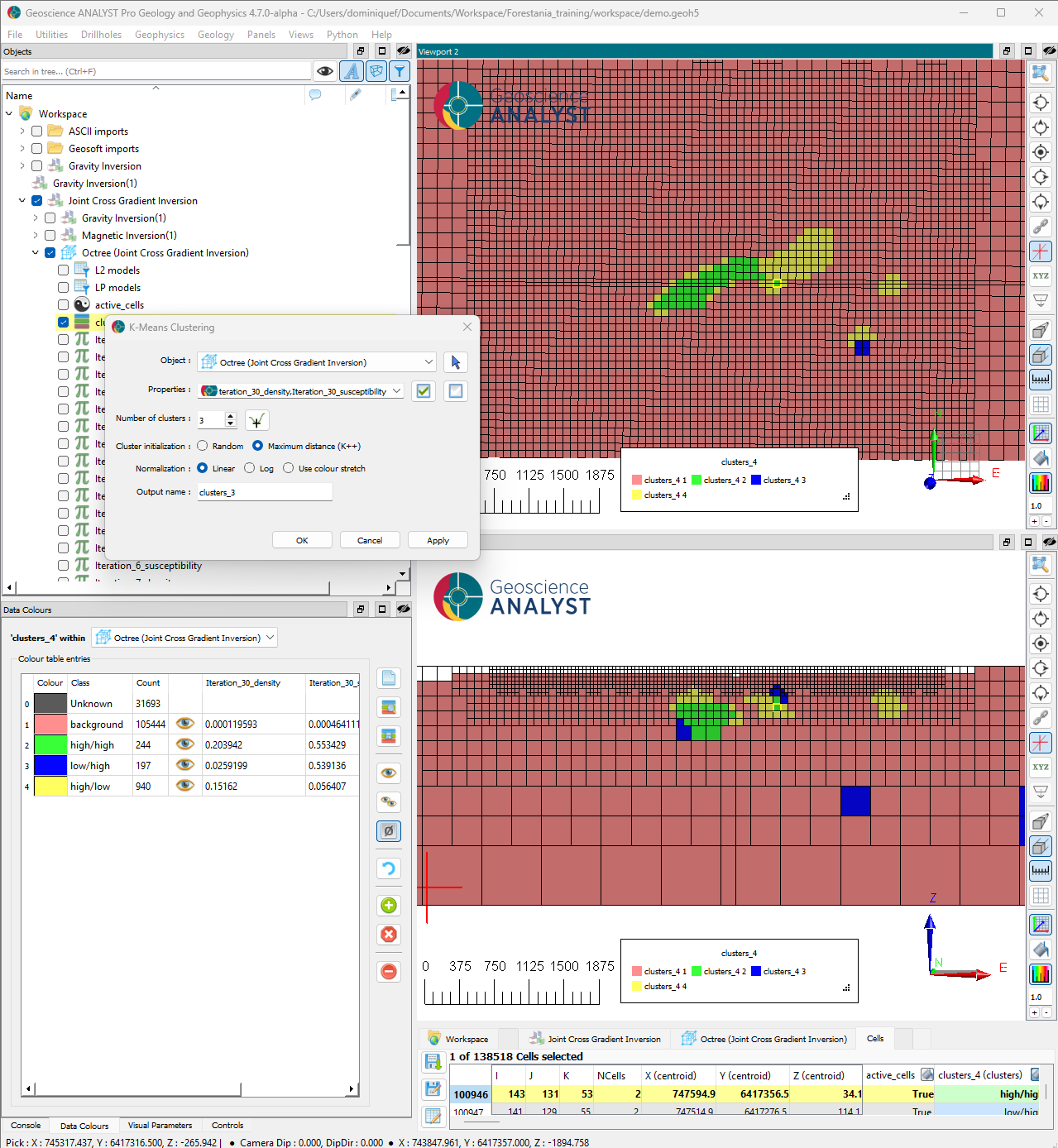Image resolution: width=1058 pixels, height=1148 pixels.
Task: Collapse the Joint Cross Gradient Inversion tree node
Action: 22,201
